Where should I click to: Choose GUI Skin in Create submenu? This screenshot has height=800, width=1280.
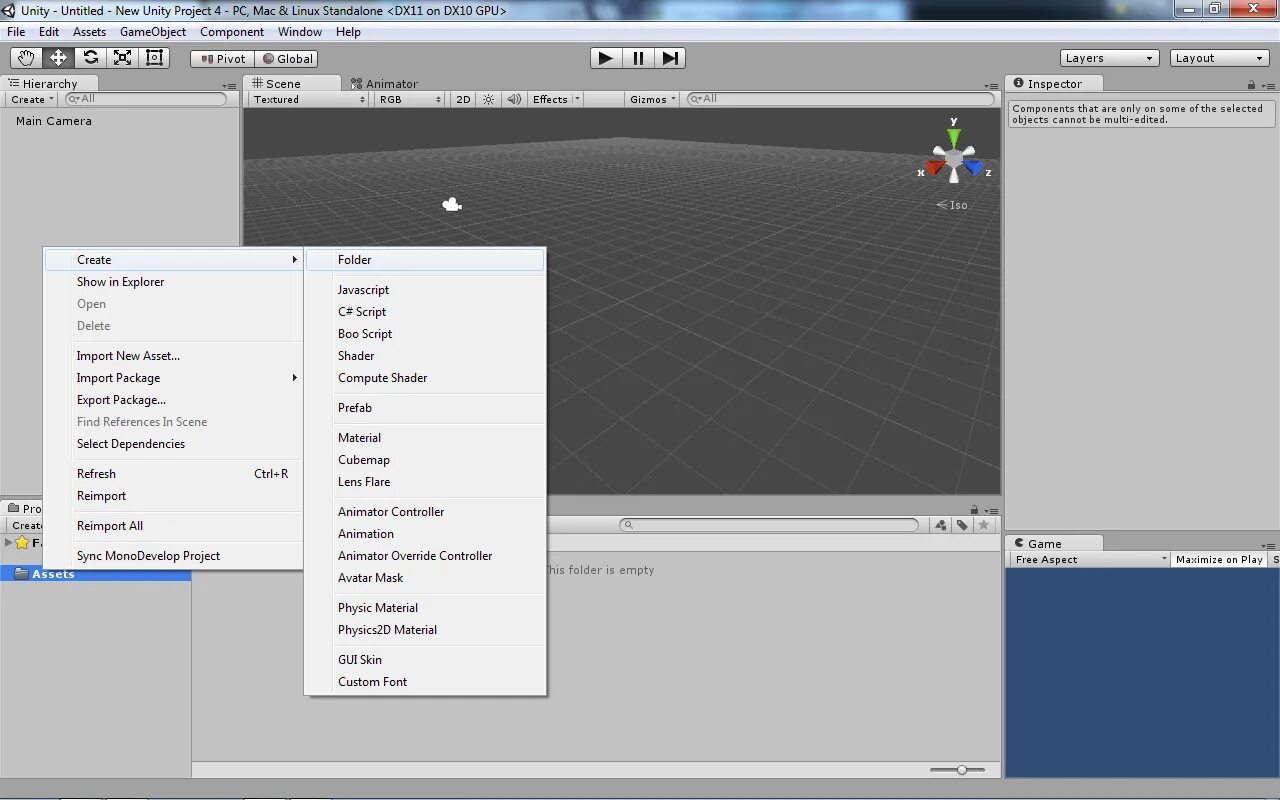pos(425,660)
